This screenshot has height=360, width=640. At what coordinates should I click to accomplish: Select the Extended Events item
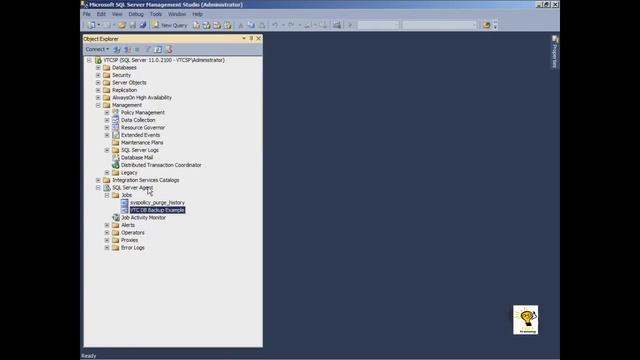[140, 135]
